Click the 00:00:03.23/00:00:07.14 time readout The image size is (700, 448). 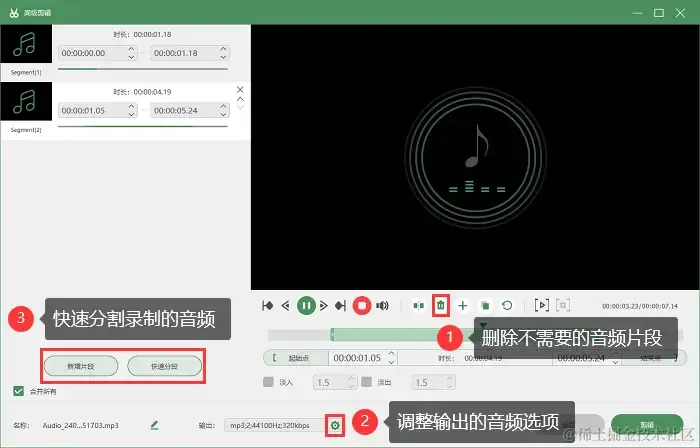click(640, 306)
